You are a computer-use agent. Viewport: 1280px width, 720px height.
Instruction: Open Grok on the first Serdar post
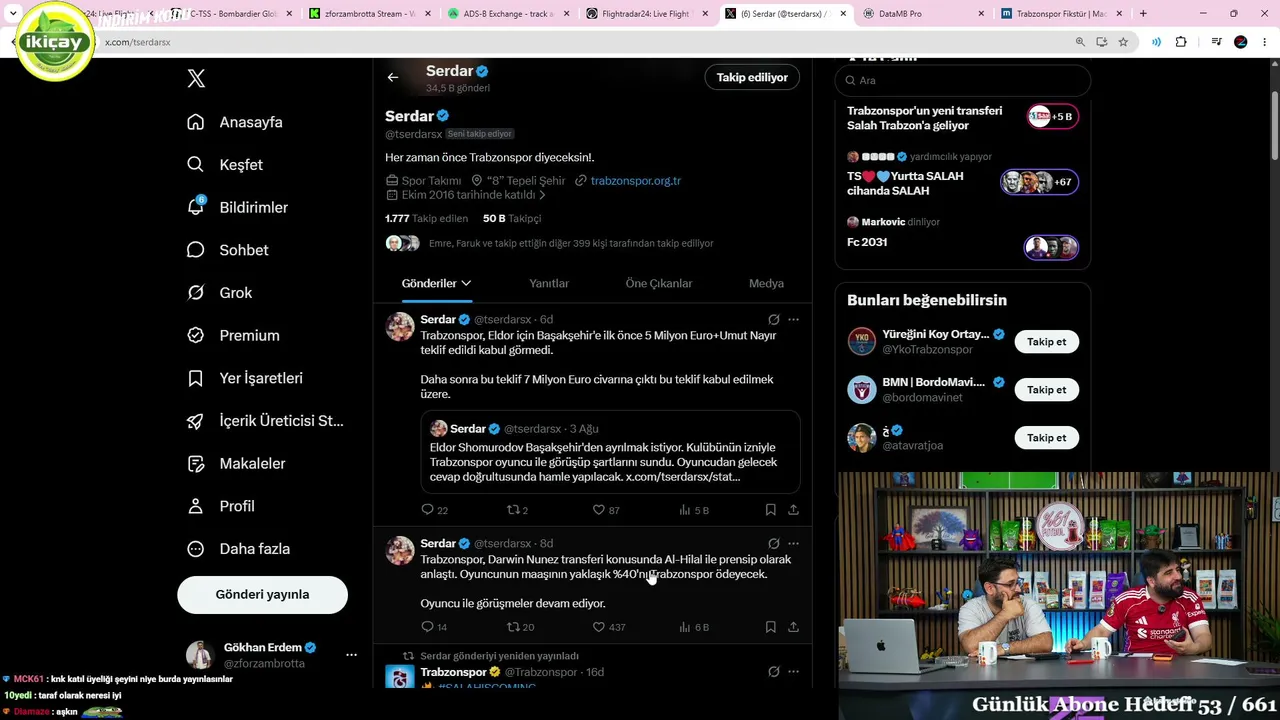(773, 320)
